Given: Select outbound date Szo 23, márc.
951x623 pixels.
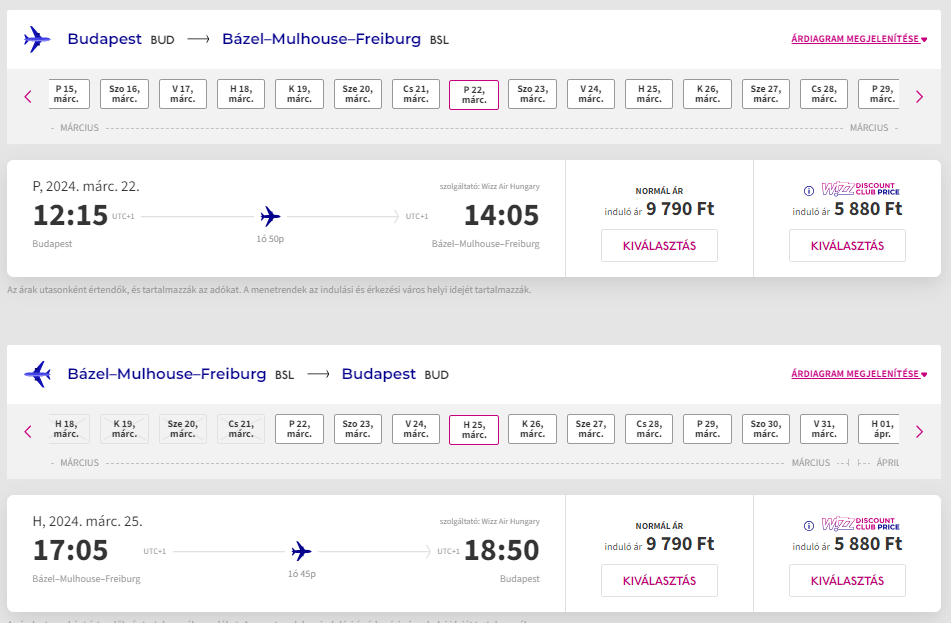Looking at the screenshot, I should point(533,94).
